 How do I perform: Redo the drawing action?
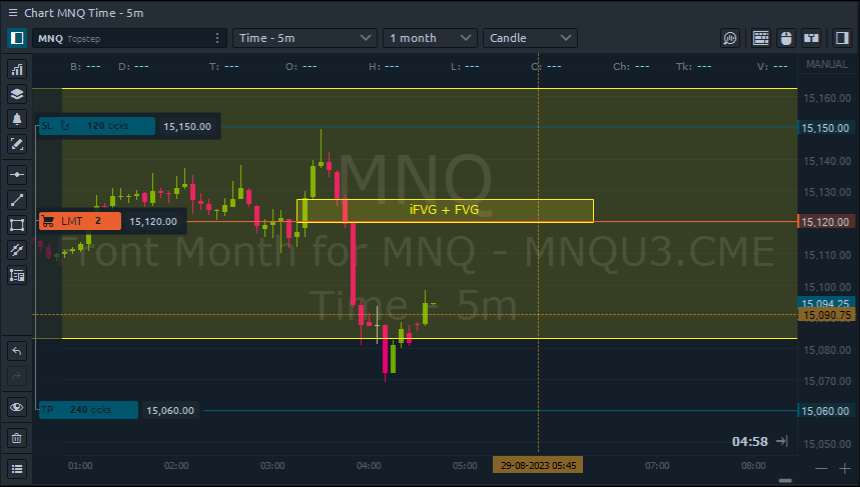pyautogui.click(x=17, y=376)
